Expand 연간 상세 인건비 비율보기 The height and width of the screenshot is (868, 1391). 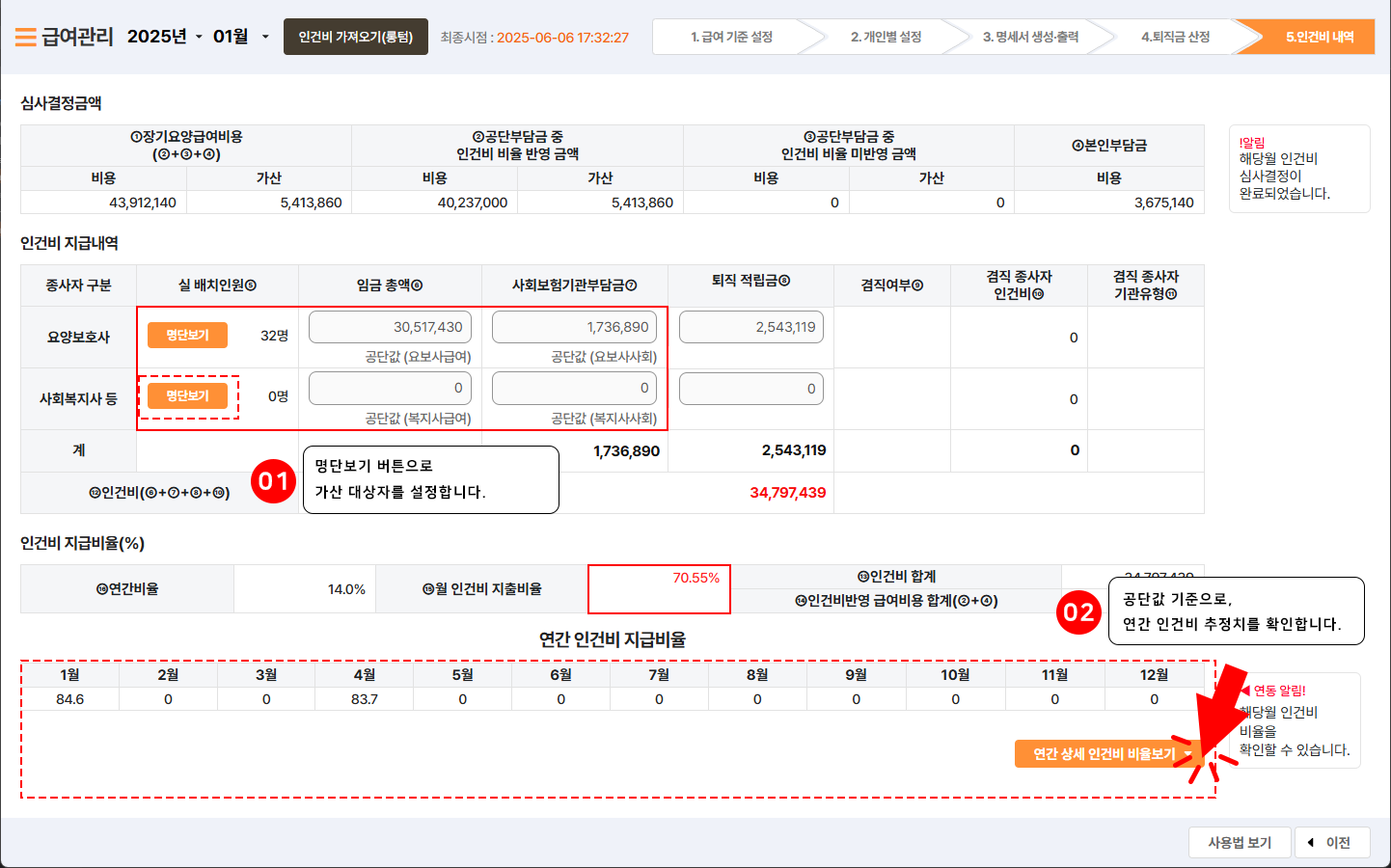pos(1109,754)
